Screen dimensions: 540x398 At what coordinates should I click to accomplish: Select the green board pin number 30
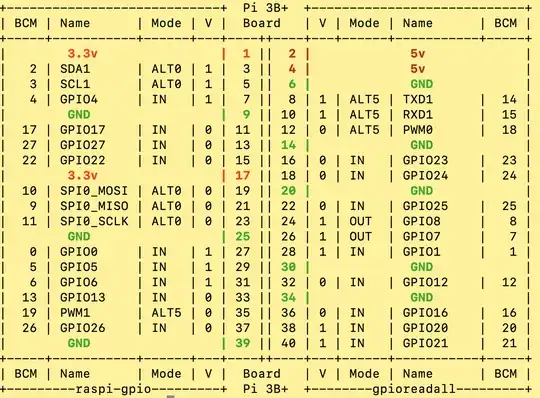tap(288, 267)
